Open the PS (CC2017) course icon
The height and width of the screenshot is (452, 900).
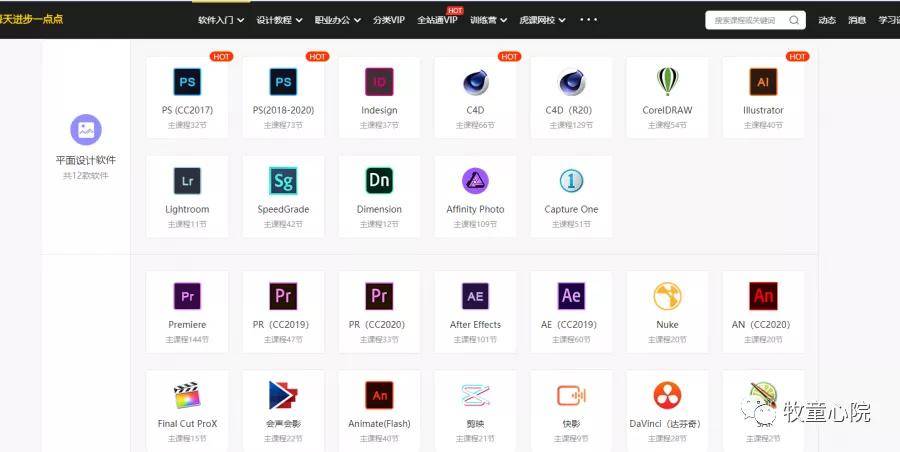187,82
